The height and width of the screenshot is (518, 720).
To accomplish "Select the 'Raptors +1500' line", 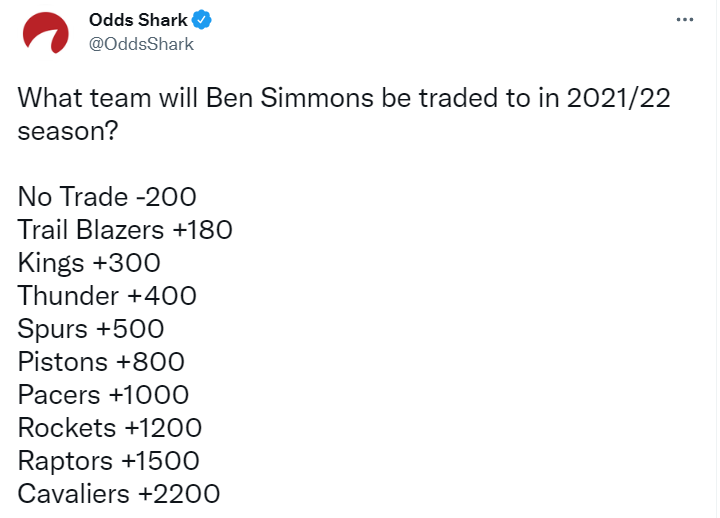I will (x=108, y=461).
